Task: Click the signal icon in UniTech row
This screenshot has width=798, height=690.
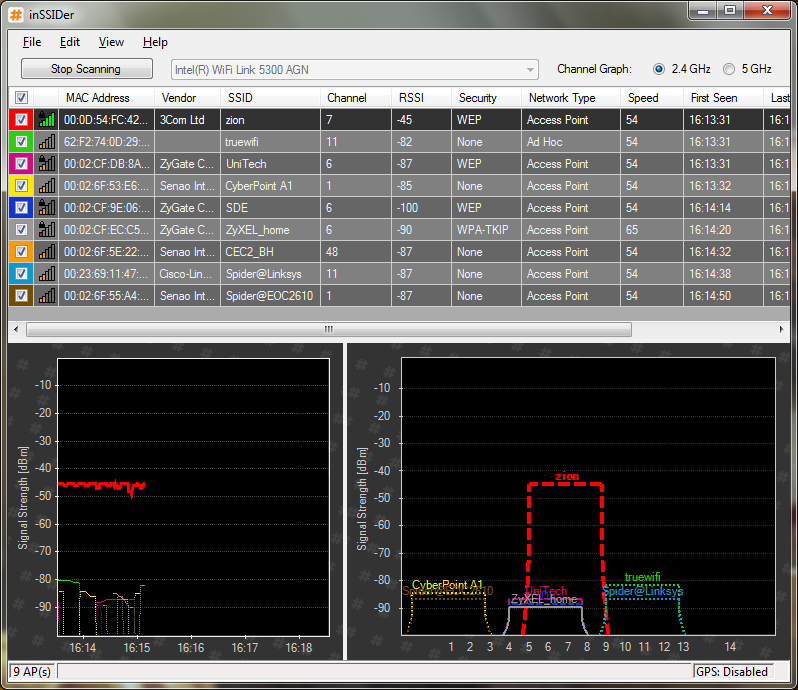Action: 46,164
